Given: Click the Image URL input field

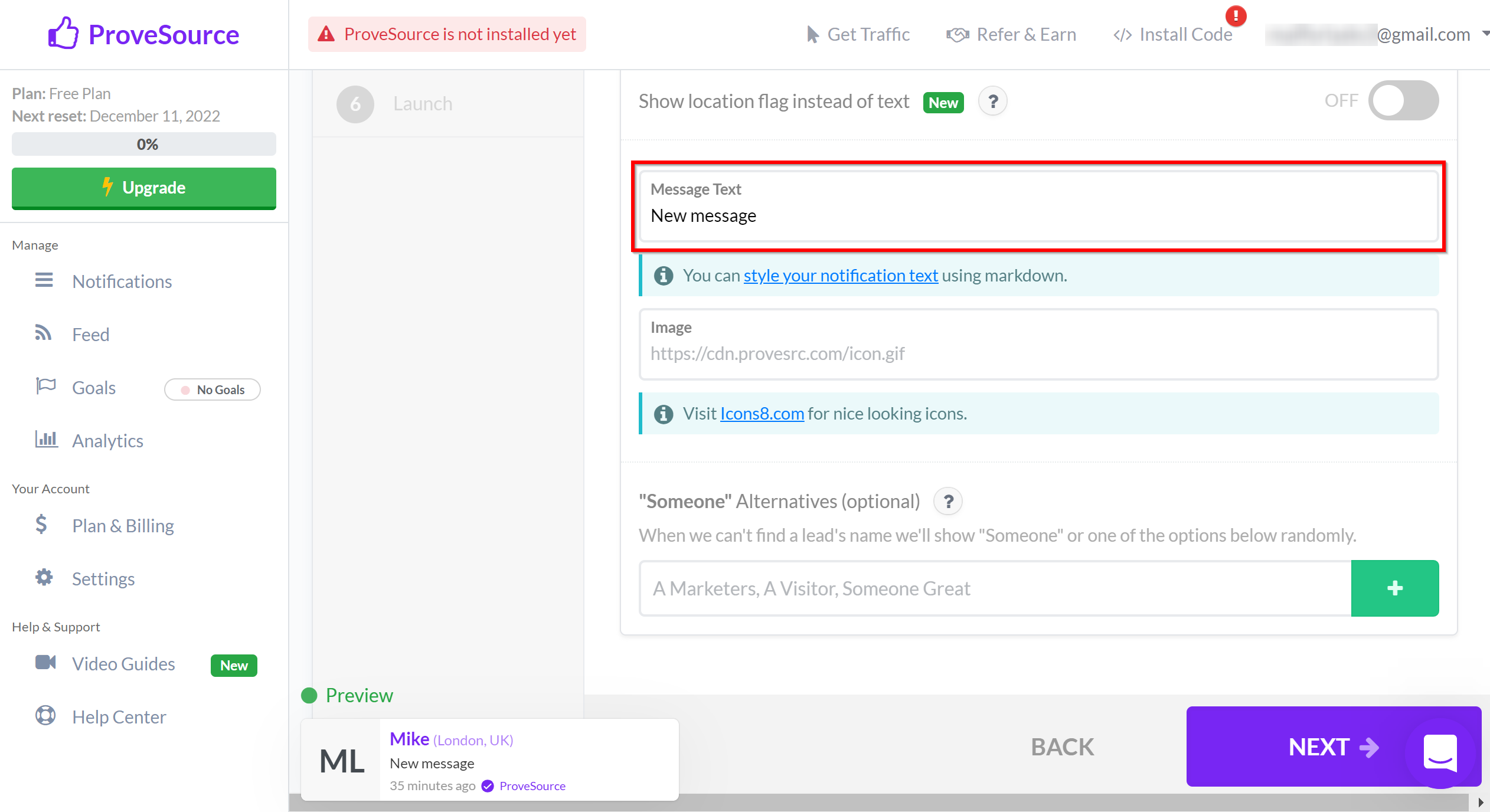Looking at the screenshot, I should coord(1039,344).
